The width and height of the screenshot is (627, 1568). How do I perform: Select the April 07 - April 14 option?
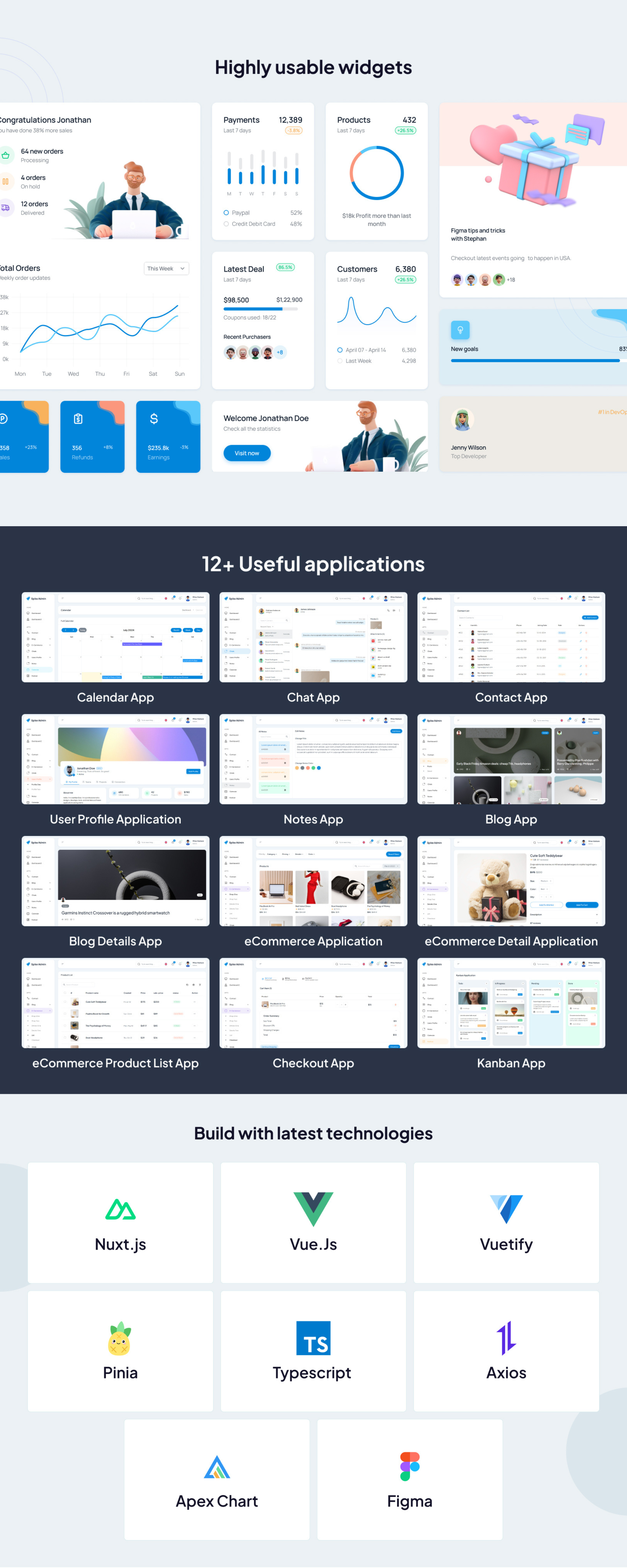[340, 350]
